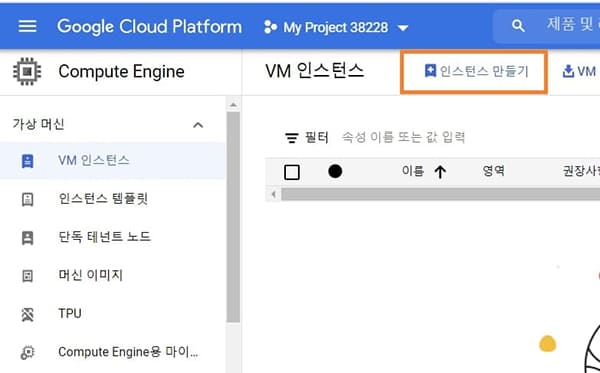Open the Compute Engine header title
Screen dimensions: 600x373
click(121, 72)
